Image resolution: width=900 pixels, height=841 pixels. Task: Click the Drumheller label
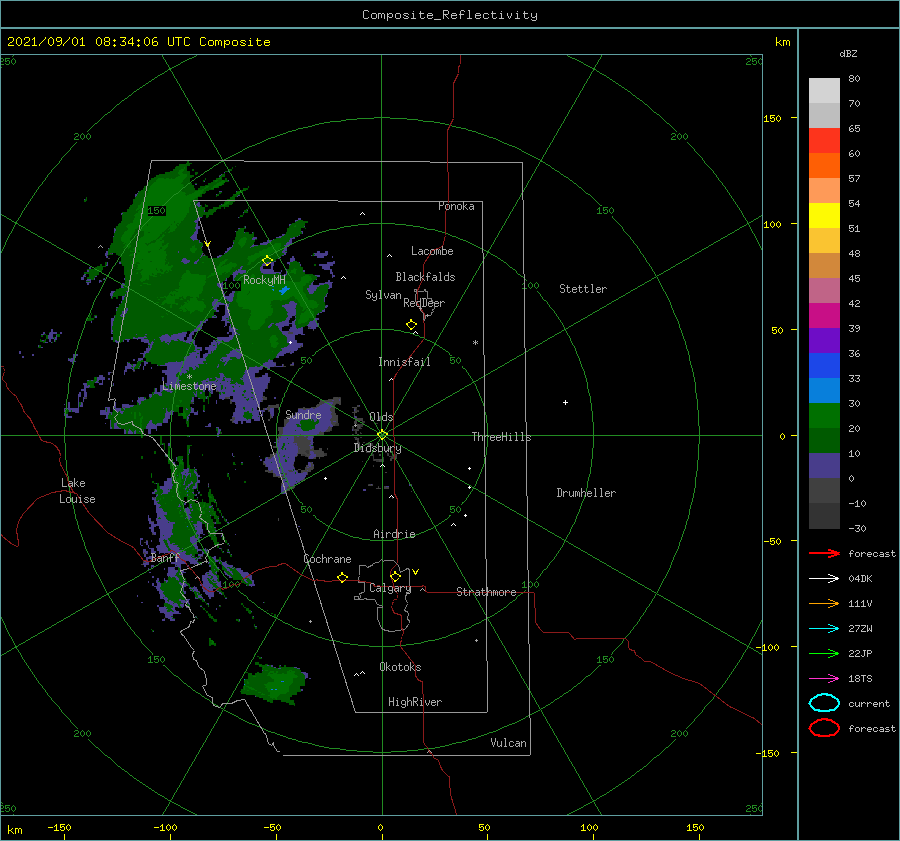pos(586,493)
